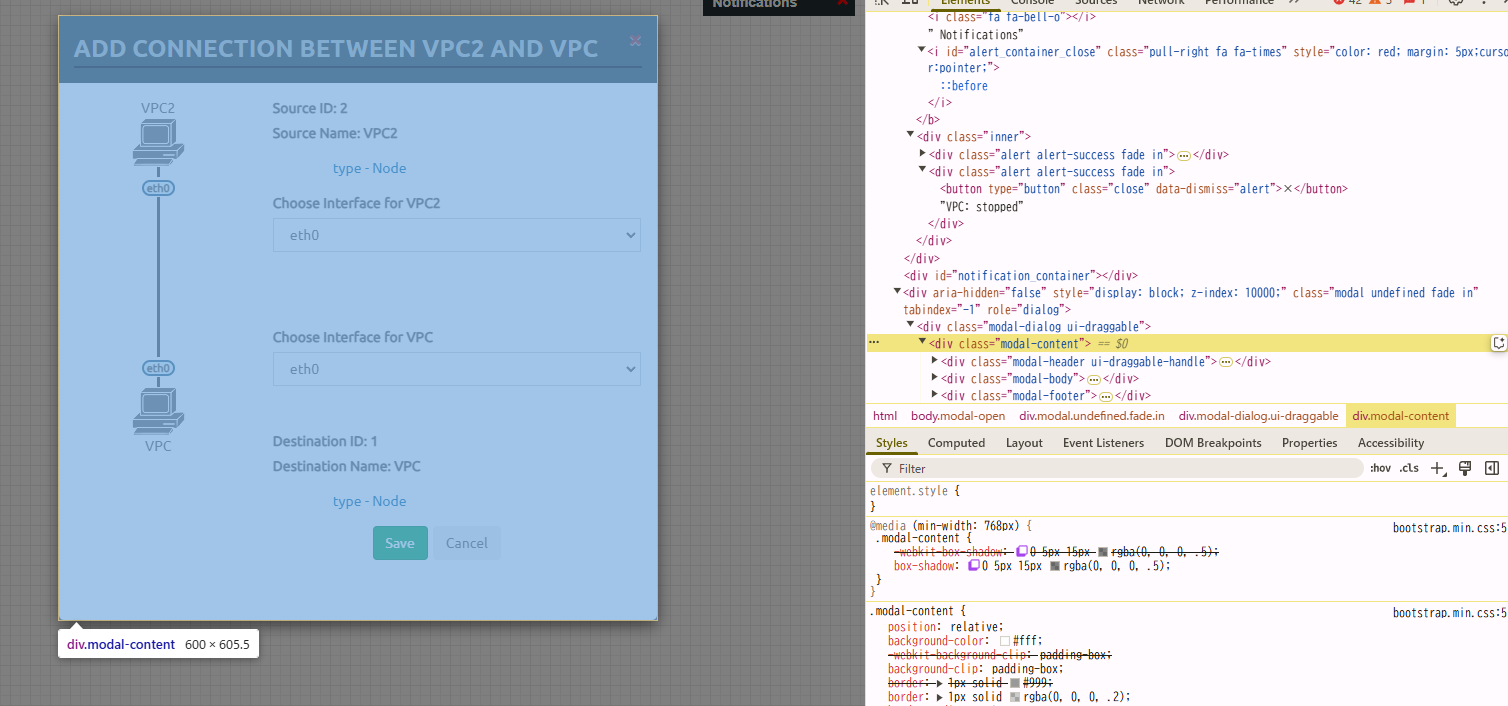Expand ellipsis badge in modal-body row
The width and height of the screenshot is (1508, 706).
click(x=1093, y=379)
